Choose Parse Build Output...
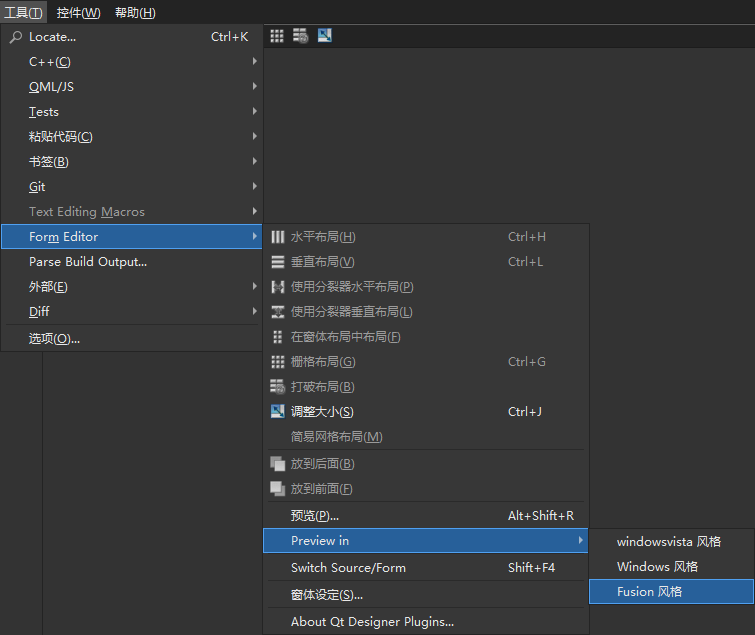 pos(131,262)
